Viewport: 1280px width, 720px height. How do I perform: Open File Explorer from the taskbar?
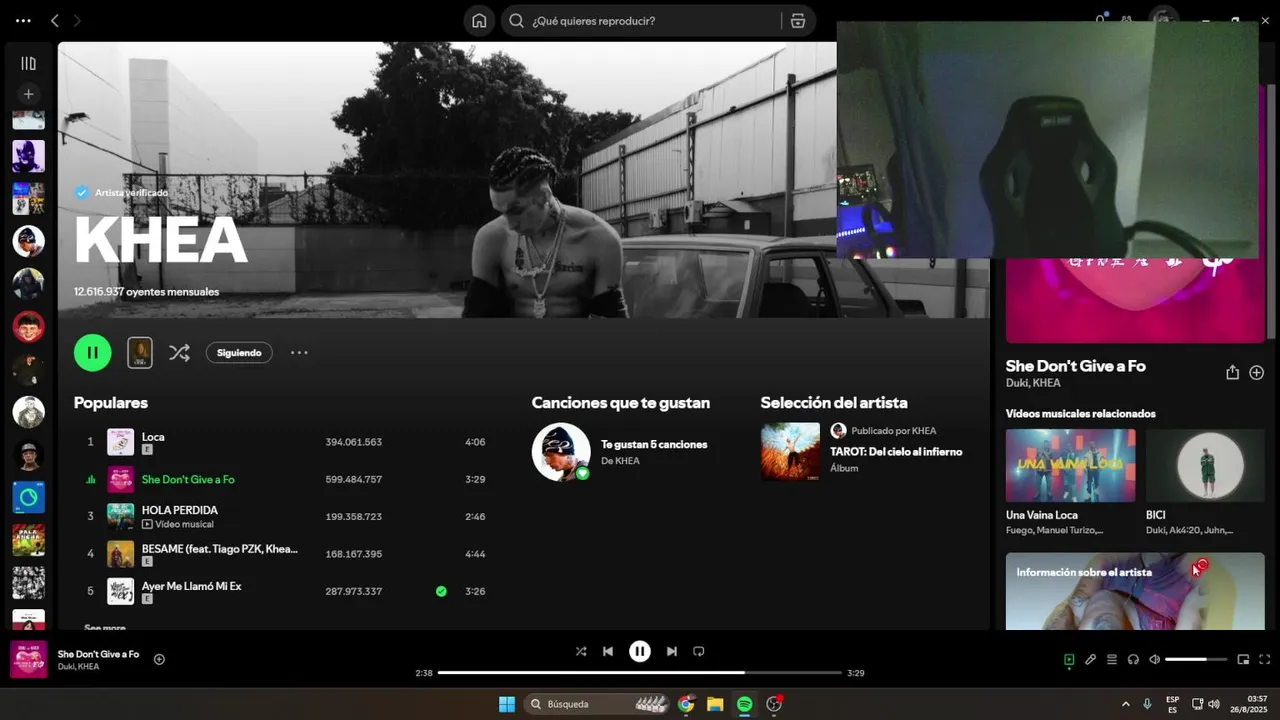click(x=715, y=704)
